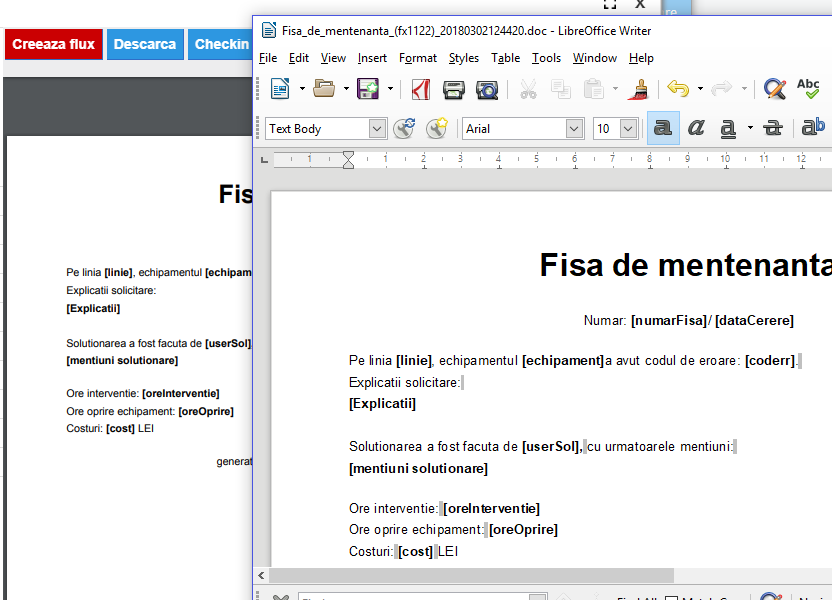Open Find & Replace
The height and width of the screenshot is (600, 832).
click(775, 89)
